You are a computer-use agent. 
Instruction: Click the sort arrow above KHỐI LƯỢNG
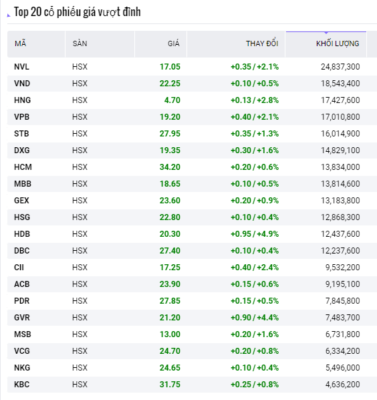pos(326,33)
